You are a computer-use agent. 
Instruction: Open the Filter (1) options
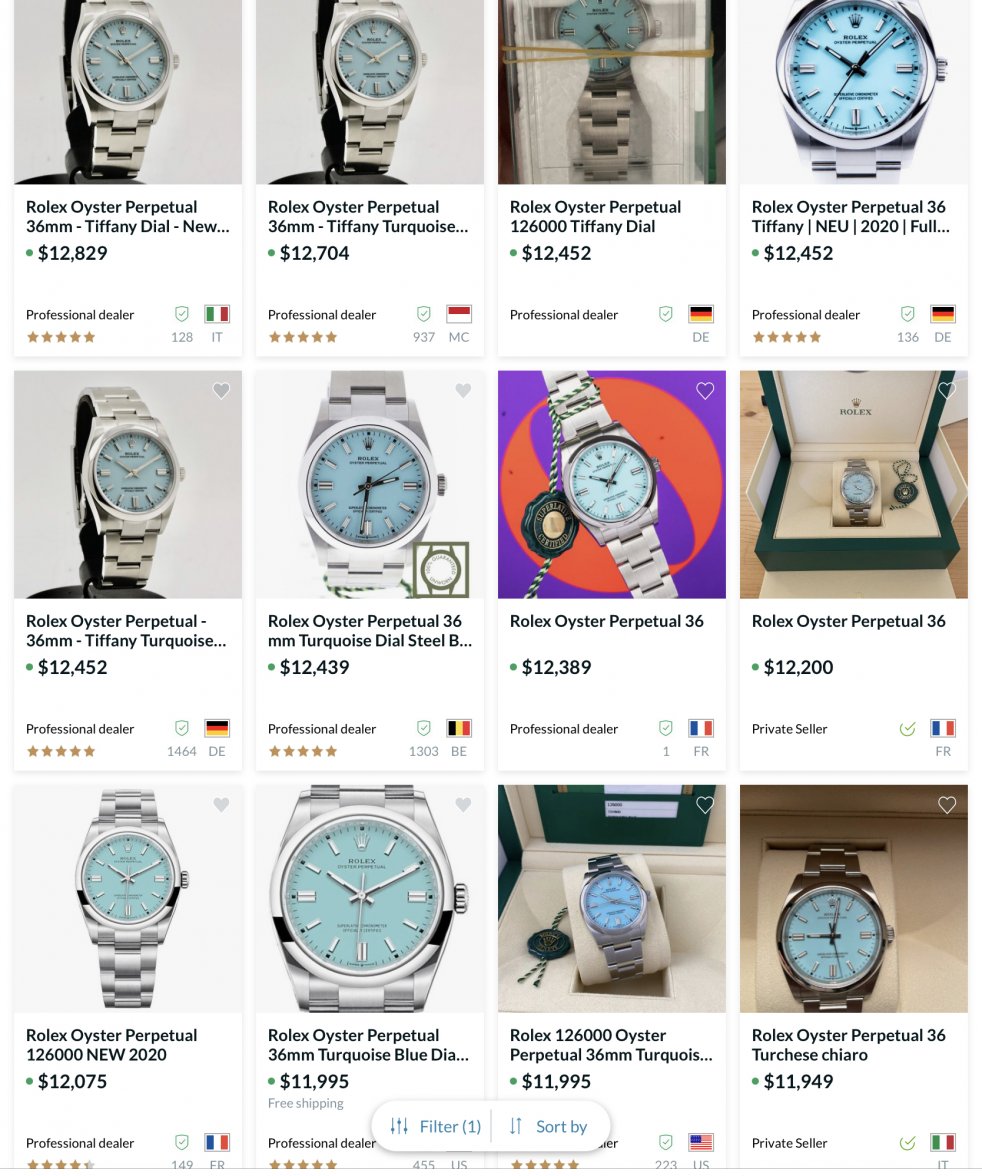[x=435, y=1126]
